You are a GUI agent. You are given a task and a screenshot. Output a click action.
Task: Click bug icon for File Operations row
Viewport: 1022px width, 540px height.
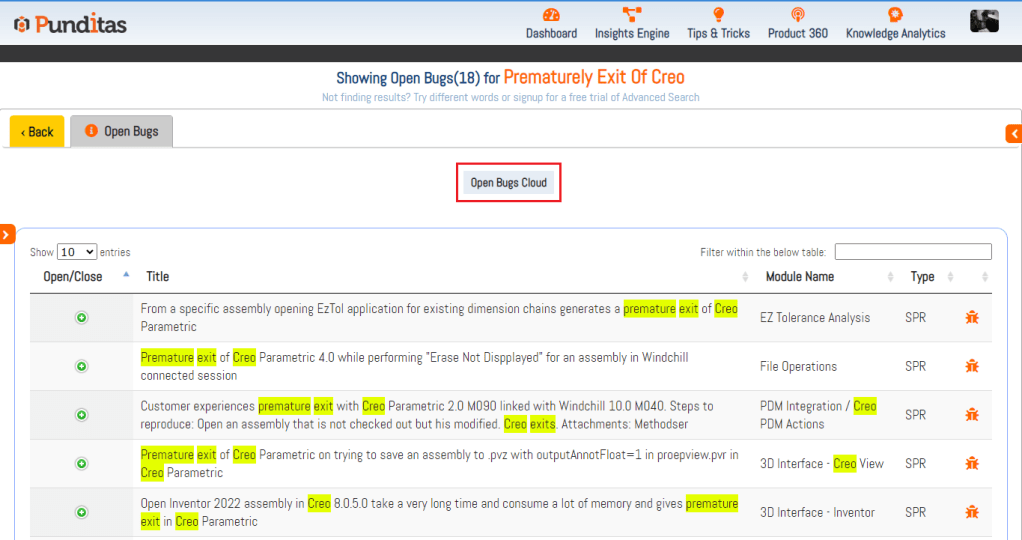pos(972,366)
